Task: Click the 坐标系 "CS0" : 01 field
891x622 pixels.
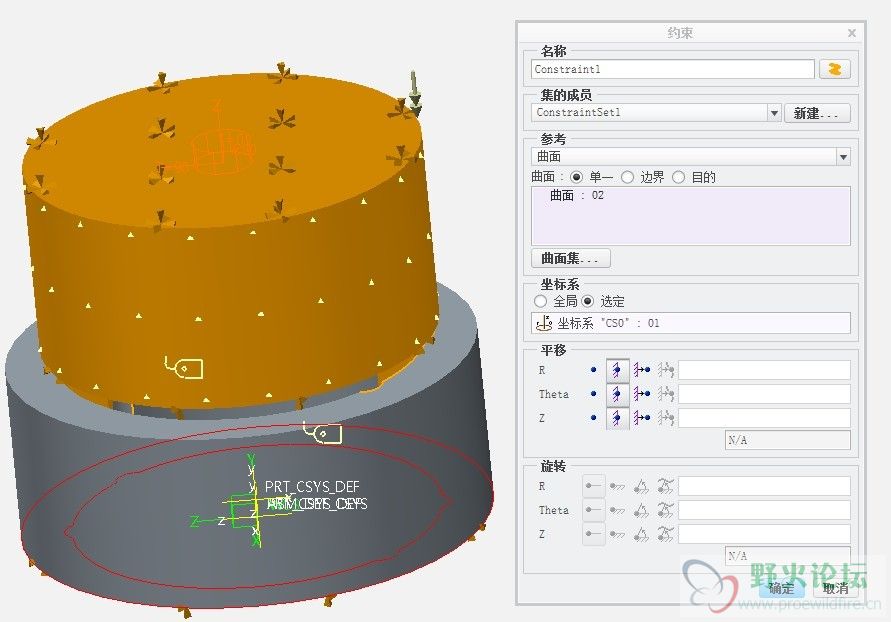Action: 691,323
